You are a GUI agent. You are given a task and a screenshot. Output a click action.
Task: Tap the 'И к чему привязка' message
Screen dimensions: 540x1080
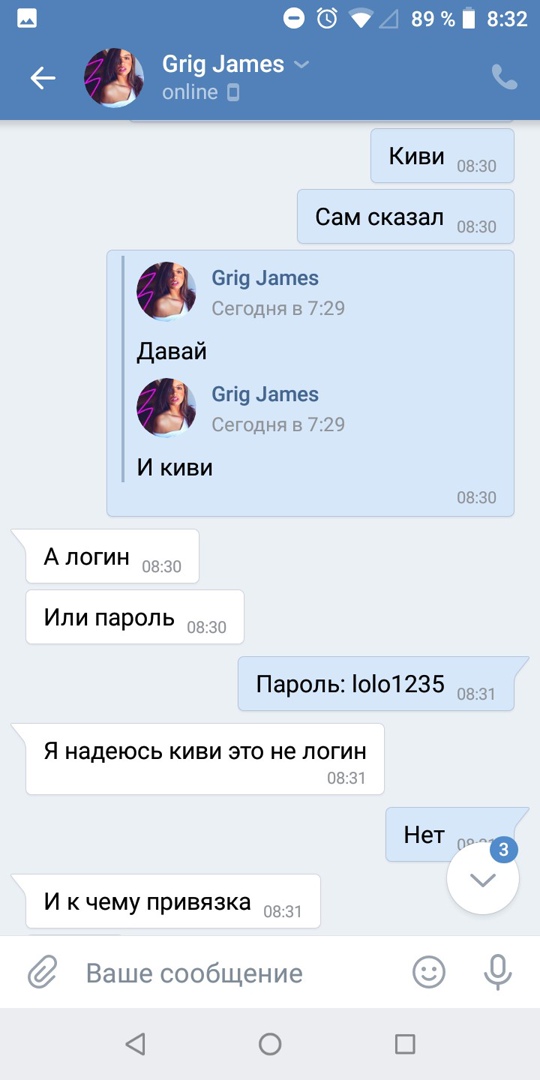[x=173, y=902]
